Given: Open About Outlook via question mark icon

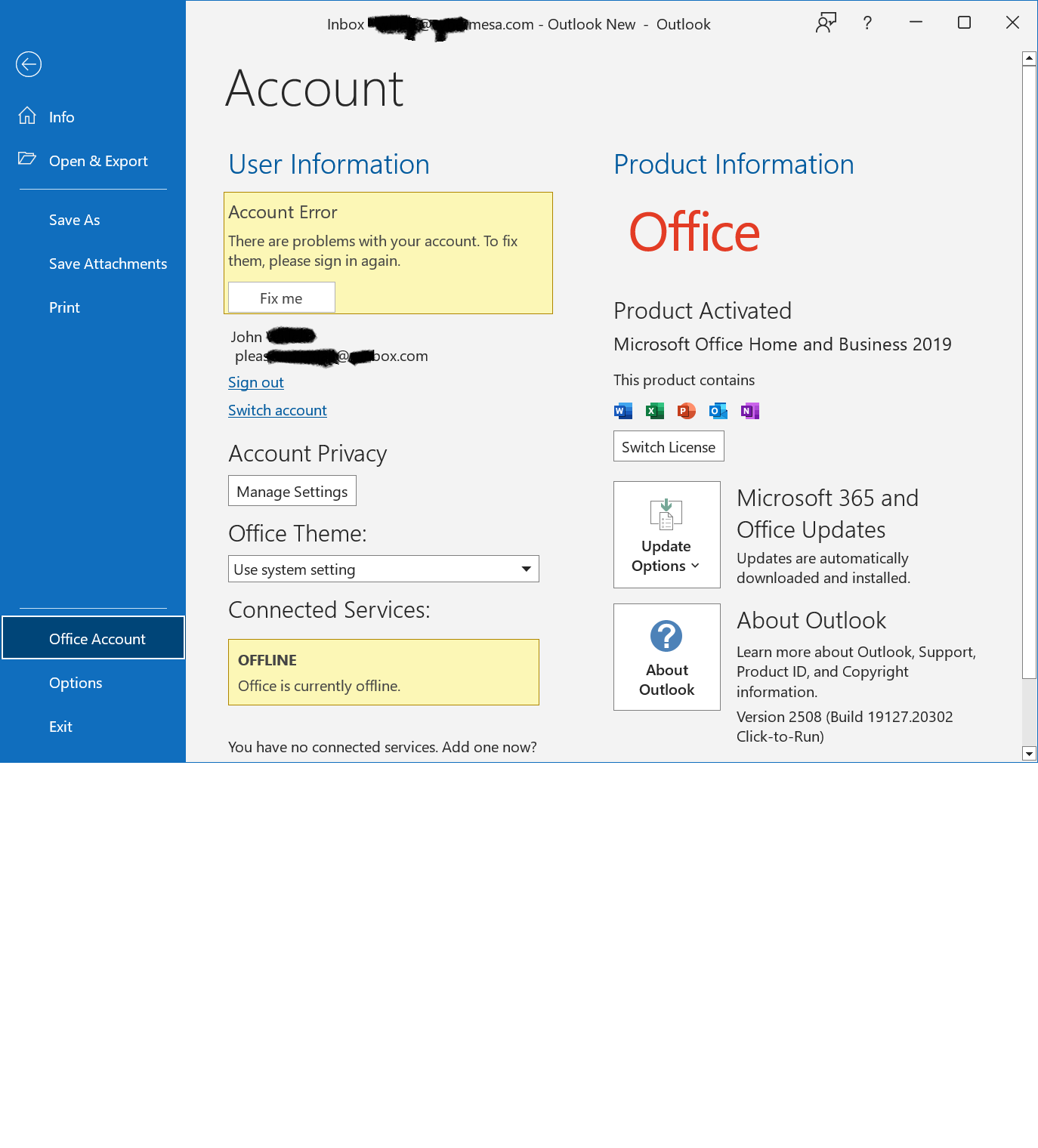Looking at the screenshot, I should (666, 637).
